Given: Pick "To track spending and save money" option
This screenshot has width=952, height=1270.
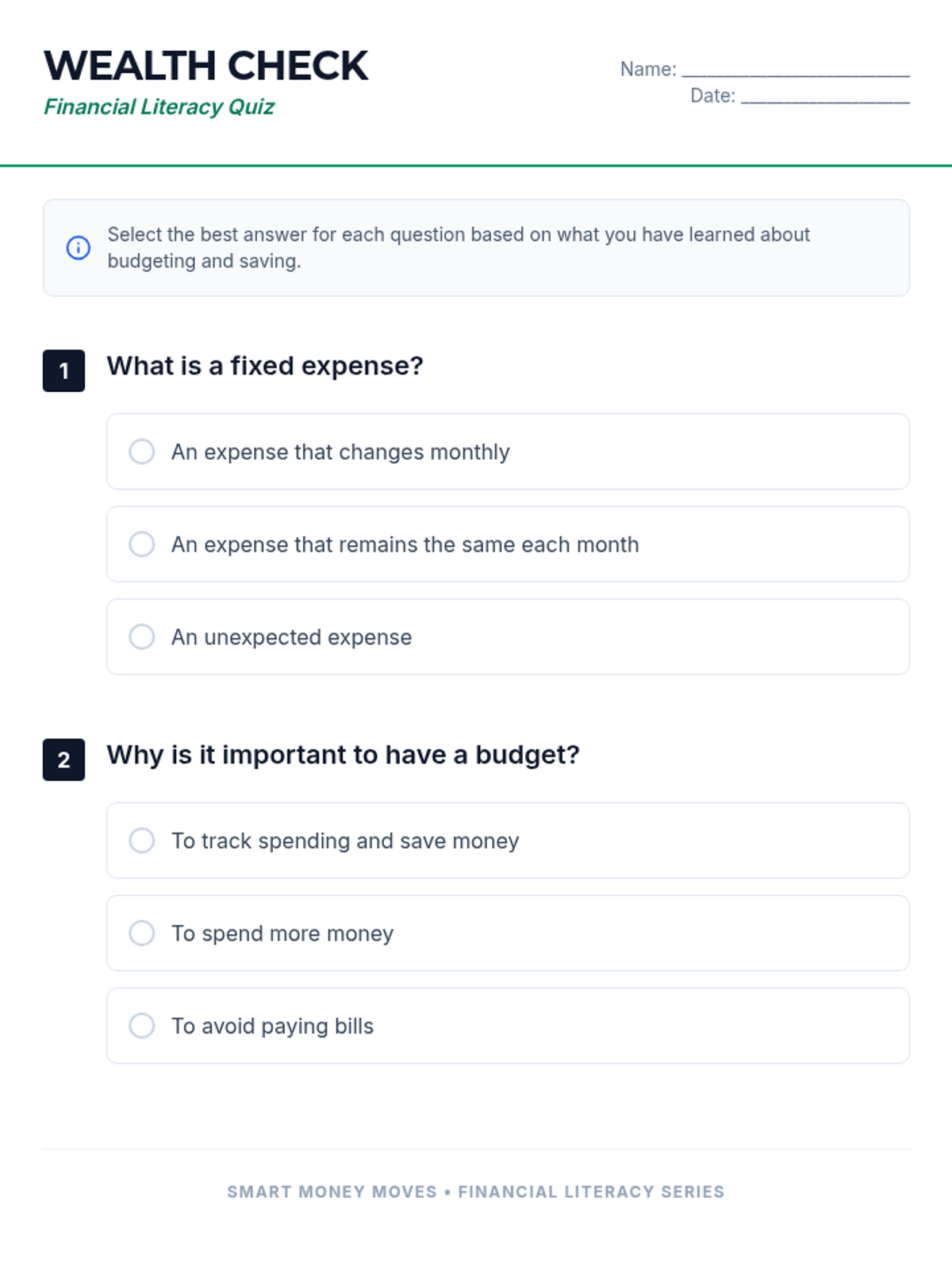Looking at the screenshot, I should [142, 841].
